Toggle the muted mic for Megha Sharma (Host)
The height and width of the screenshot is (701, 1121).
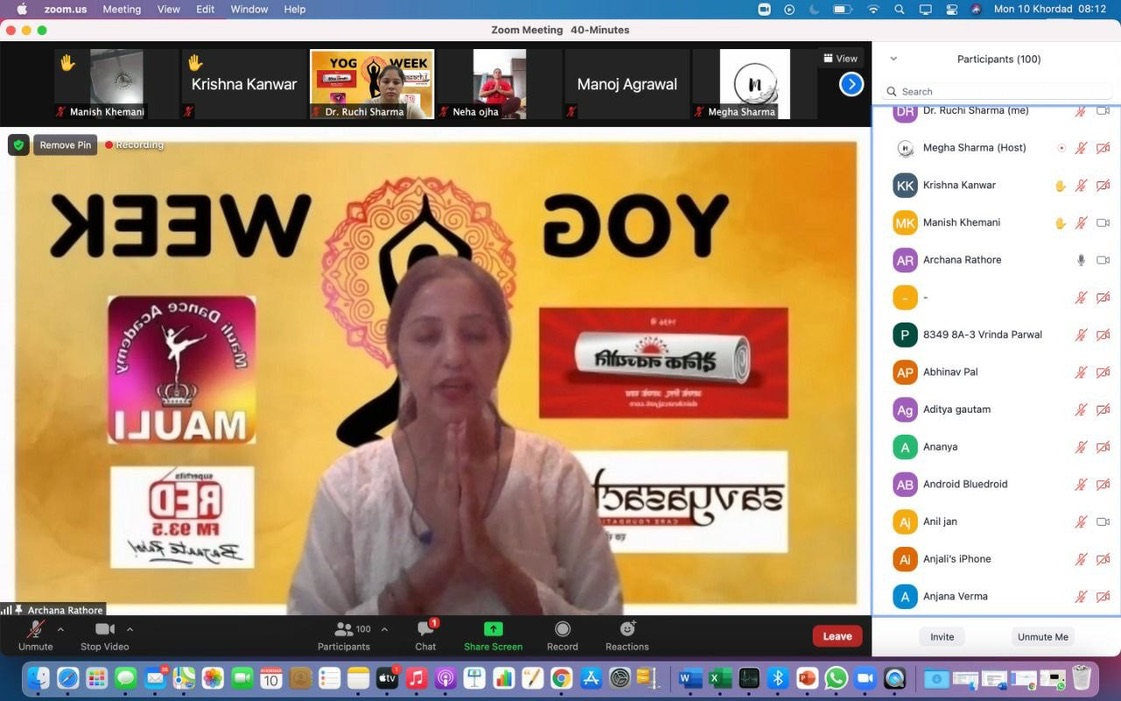click(x=1081, y=148)
